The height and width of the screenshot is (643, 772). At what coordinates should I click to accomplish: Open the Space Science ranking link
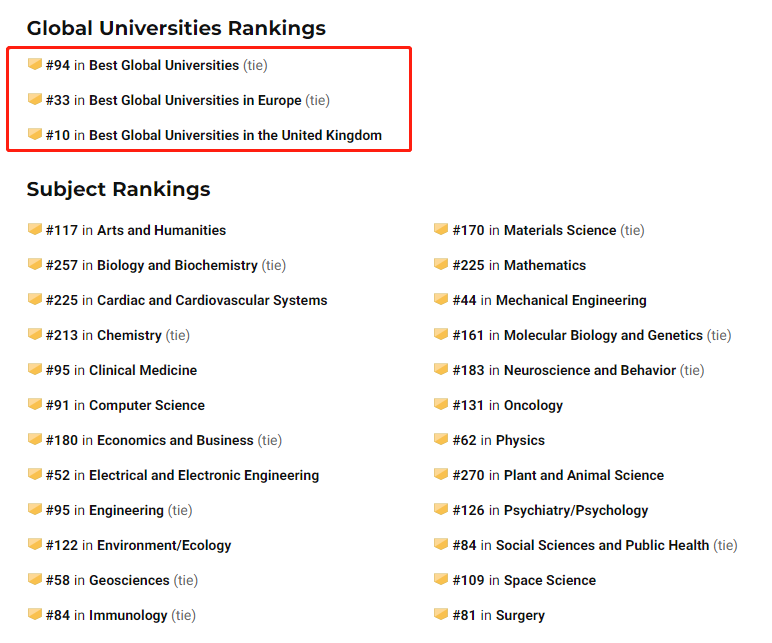tap(550, 580)
